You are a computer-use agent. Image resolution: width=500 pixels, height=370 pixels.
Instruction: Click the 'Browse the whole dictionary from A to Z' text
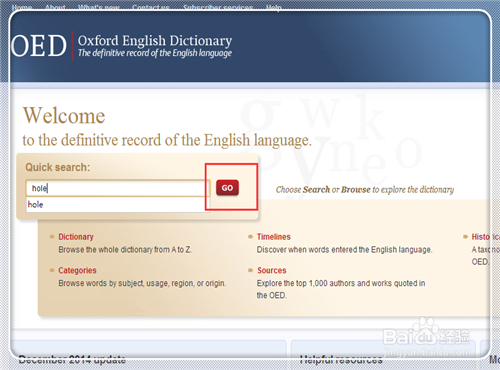coord(125,250)
